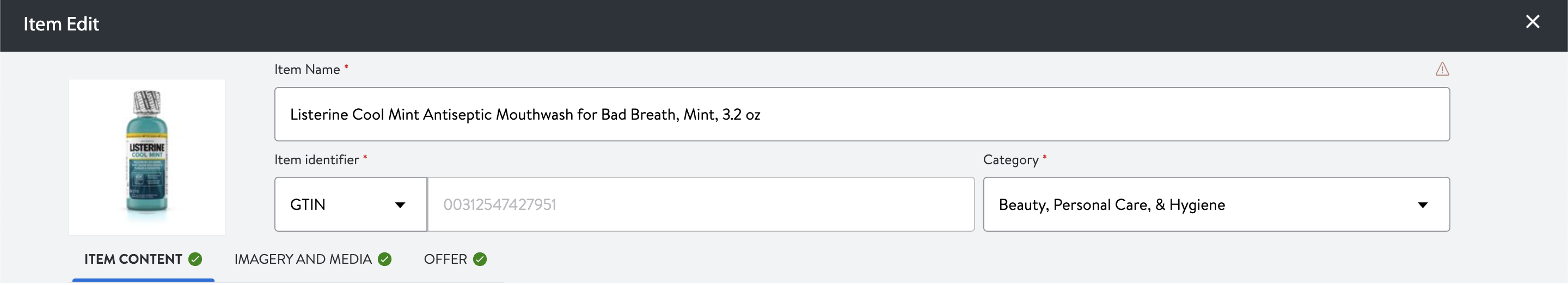This screenshot has width=1568, height=285.
Task: Click the warning triangle icon above Item Name
Action: click(1442, 69)
